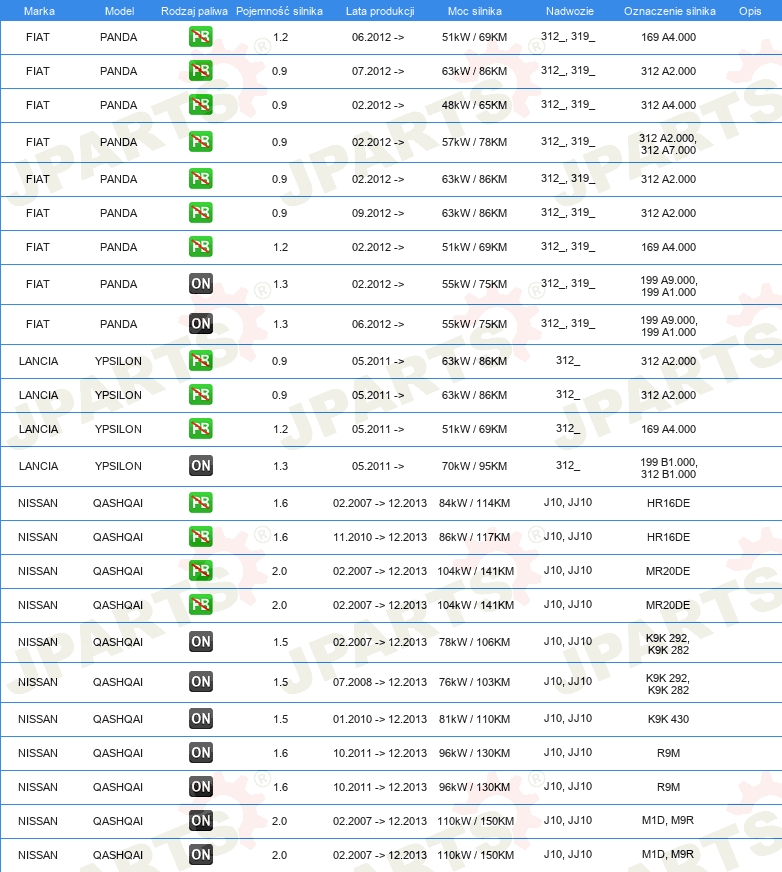The width and height of the screenshot is (782, 872).
Task: Click the 1.5 capacity in the 81kW / 110KM row
Action: click(280, 719)
